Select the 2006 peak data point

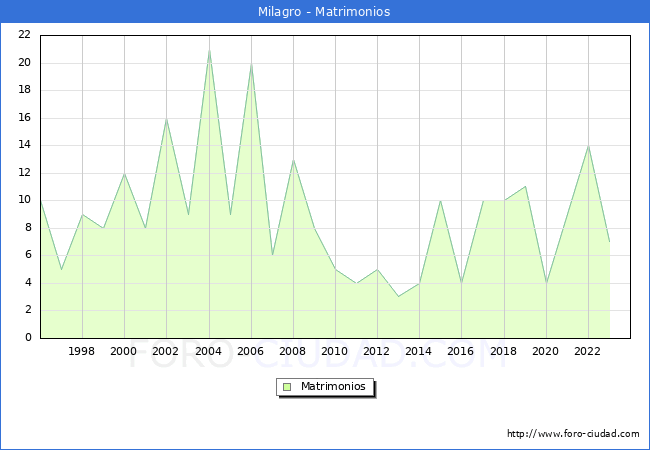tap(251, 63)
